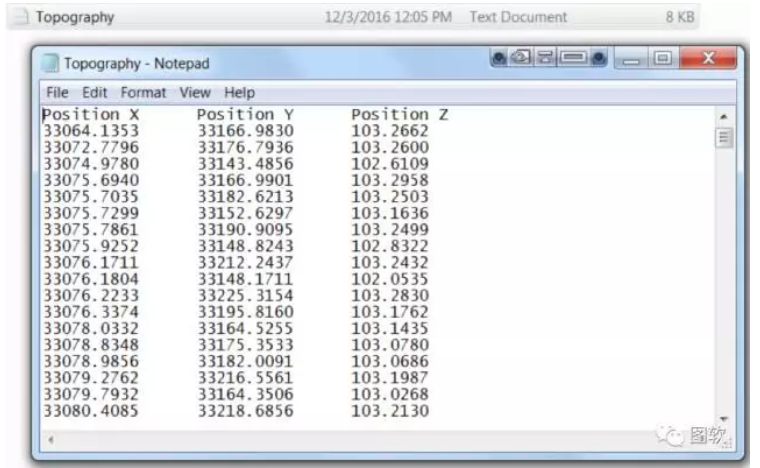
Task: Open the View menu
Action: (195, 92)
